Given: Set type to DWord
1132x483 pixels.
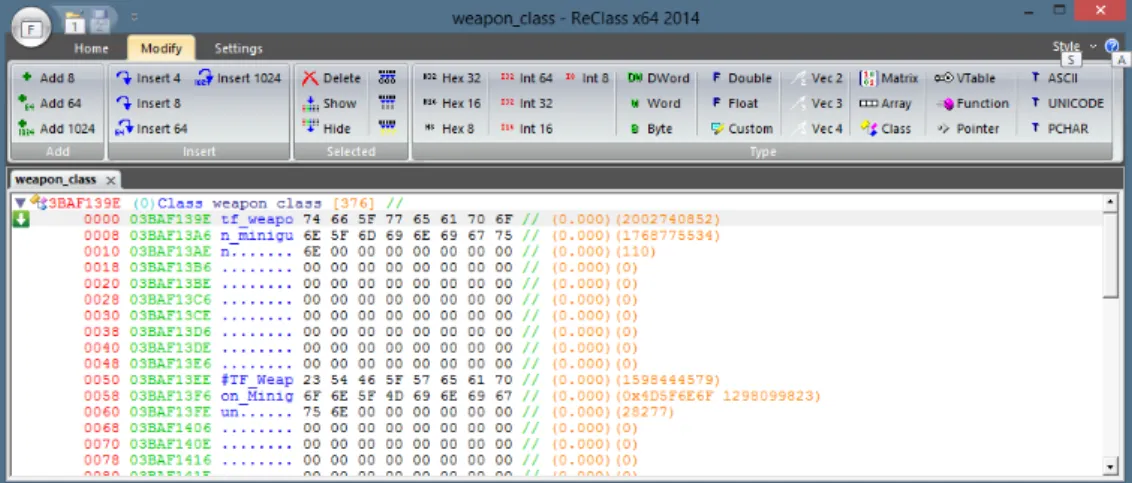Looking at the screenshot, I should [x=658, y=78].
